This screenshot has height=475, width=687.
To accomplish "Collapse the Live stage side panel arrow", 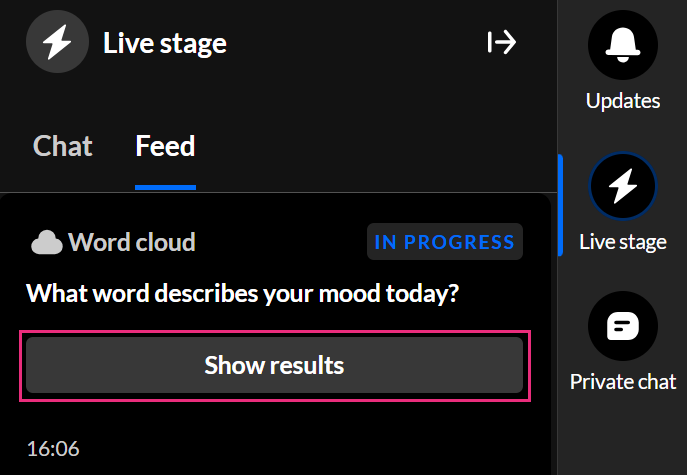I will pyautogui.click(x=501, y=42).
